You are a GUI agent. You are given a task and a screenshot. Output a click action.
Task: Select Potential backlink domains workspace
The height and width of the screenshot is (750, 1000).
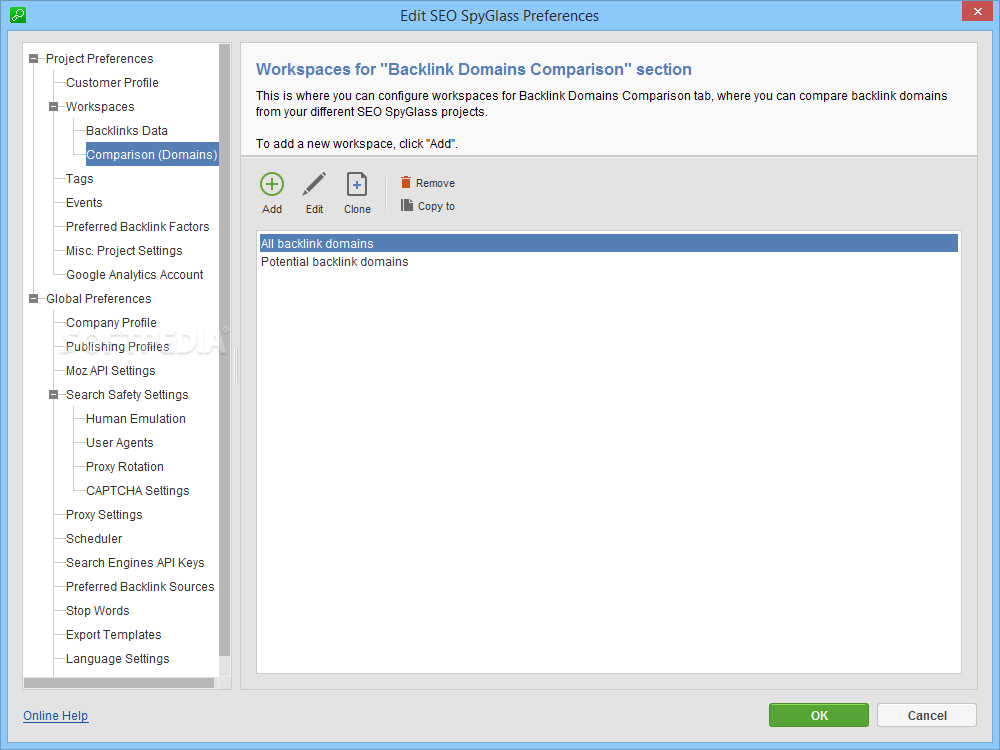click(x=608, y=262)
